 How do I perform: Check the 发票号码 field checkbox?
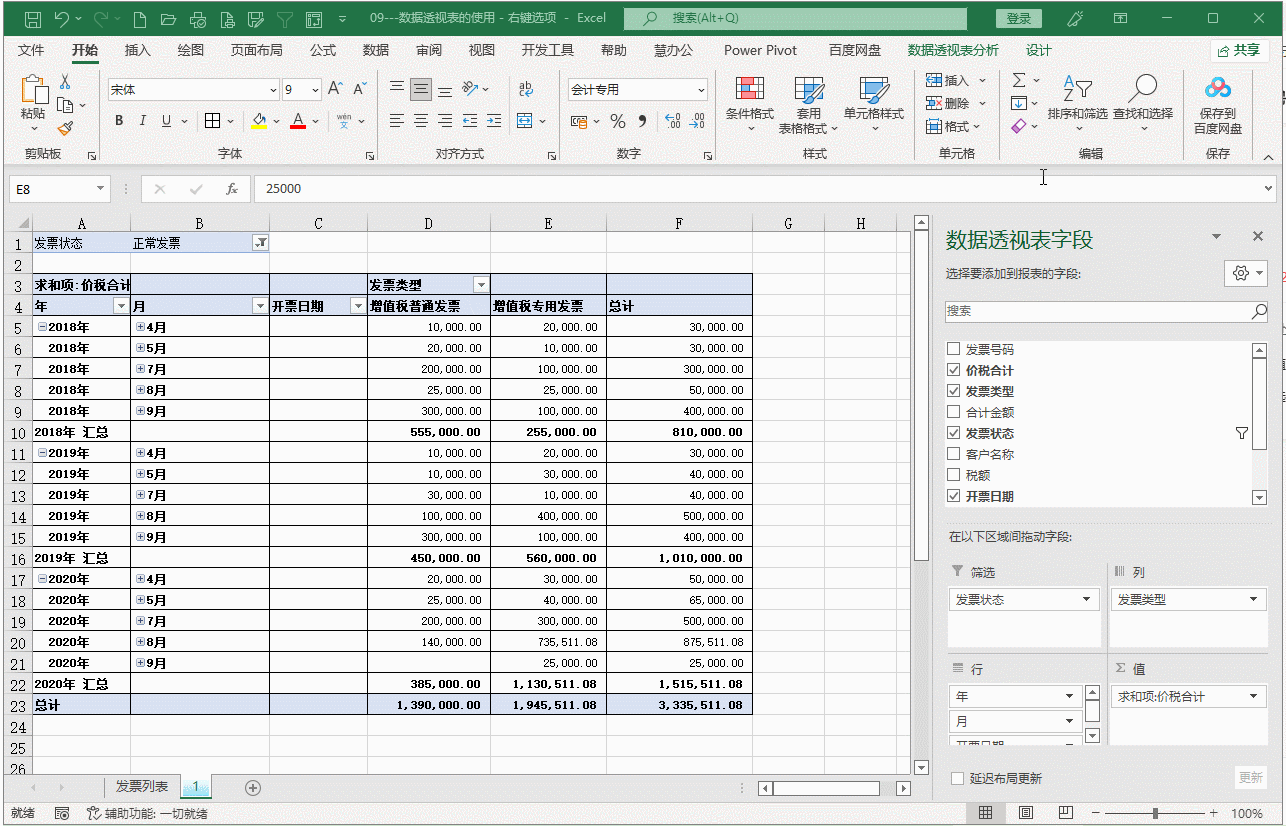click(x=953, y=349)
